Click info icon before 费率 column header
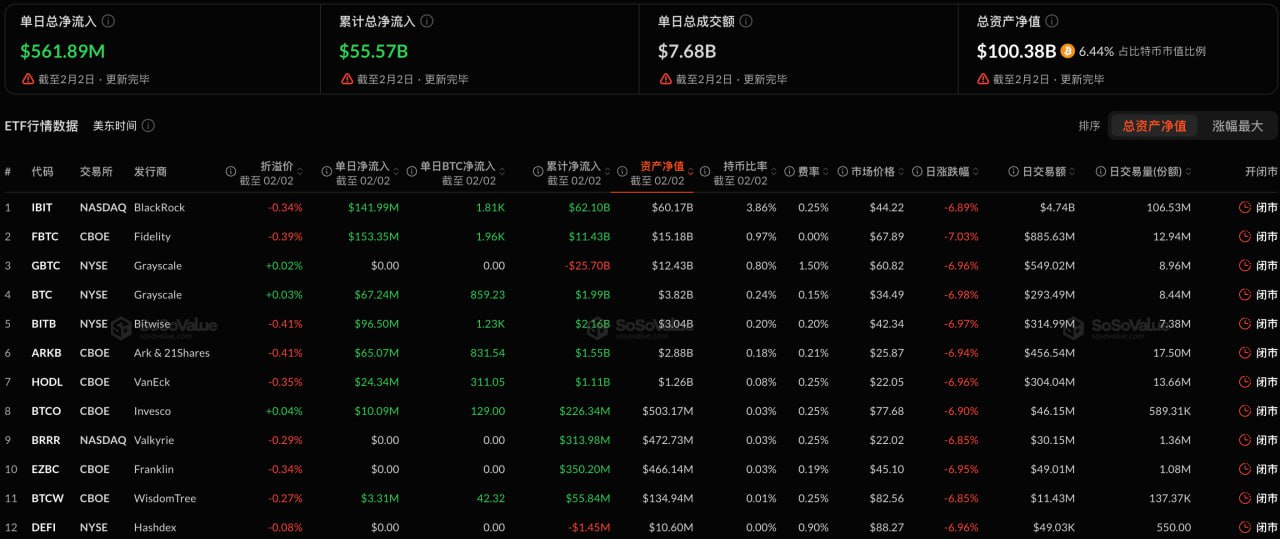 [789, 172]
